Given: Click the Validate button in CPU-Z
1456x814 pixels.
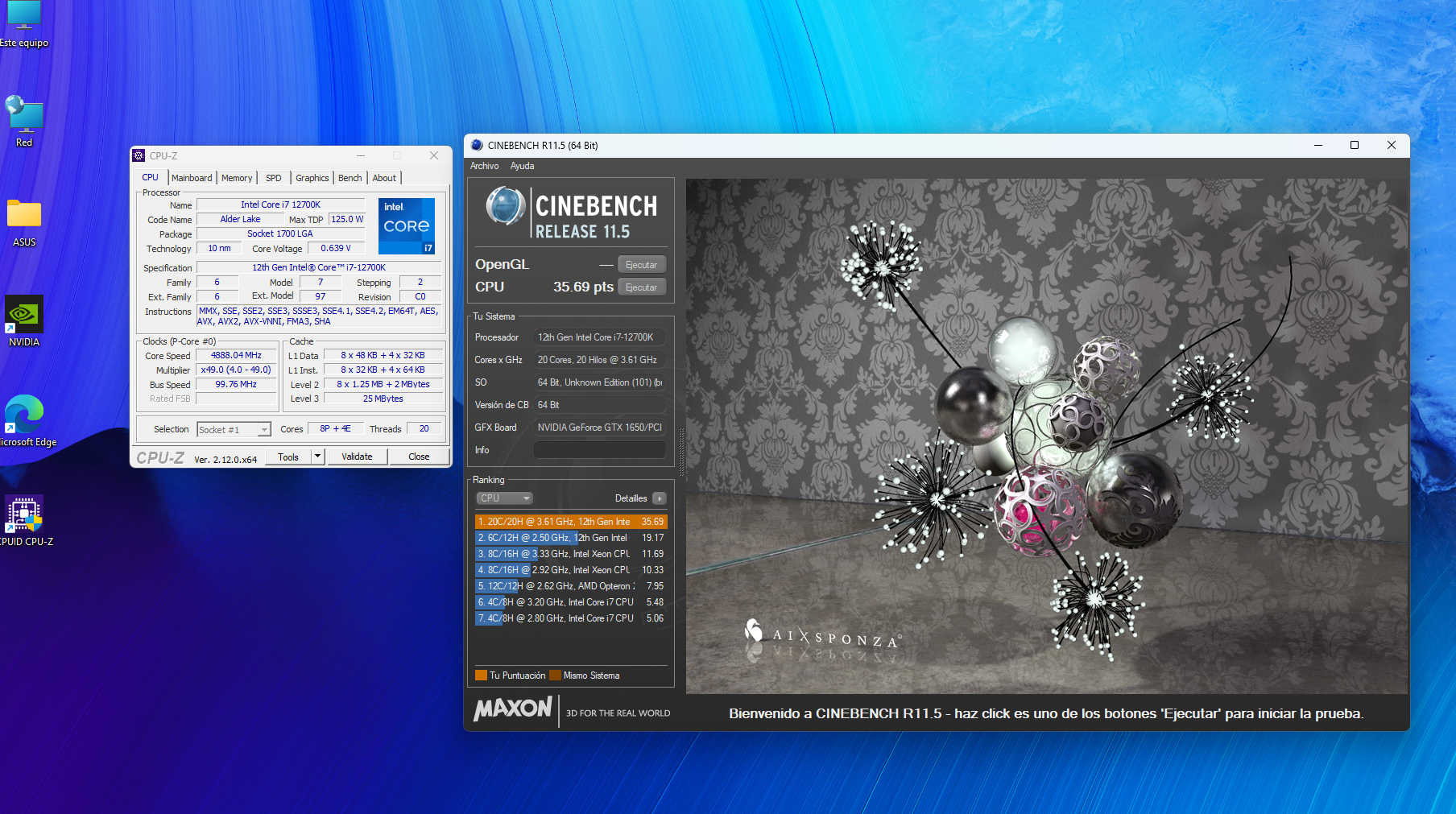Looking at the screenshot, I should tap(357, 457).
